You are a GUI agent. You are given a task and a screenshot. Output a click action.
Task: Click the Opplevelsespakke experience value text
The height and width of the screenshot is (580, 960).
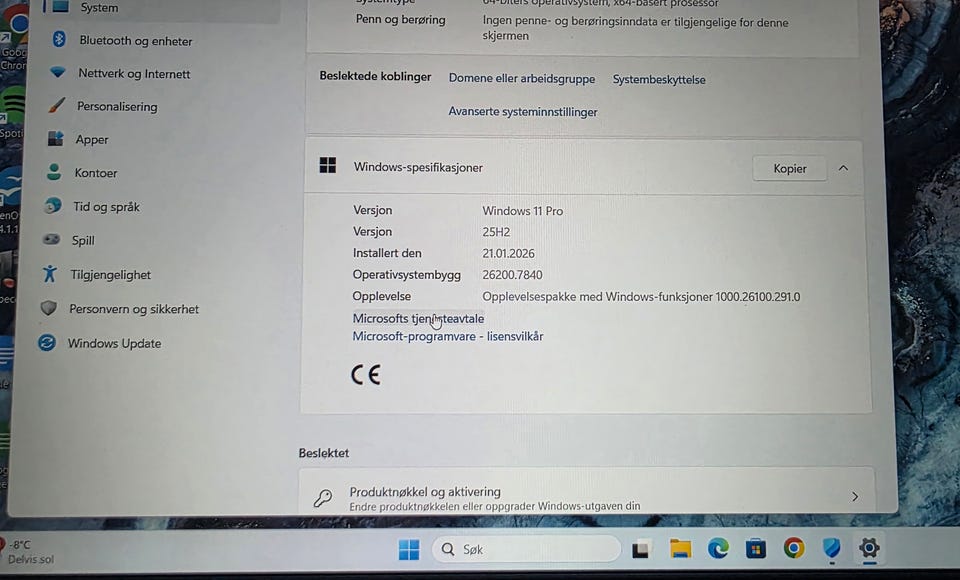click(641, 297)
